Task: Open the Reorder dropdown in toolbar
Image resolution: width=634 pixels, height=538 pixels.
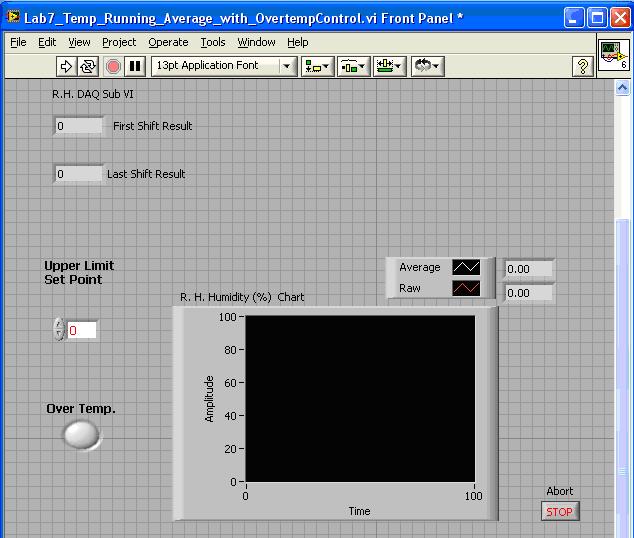Action: click(426, 66)
